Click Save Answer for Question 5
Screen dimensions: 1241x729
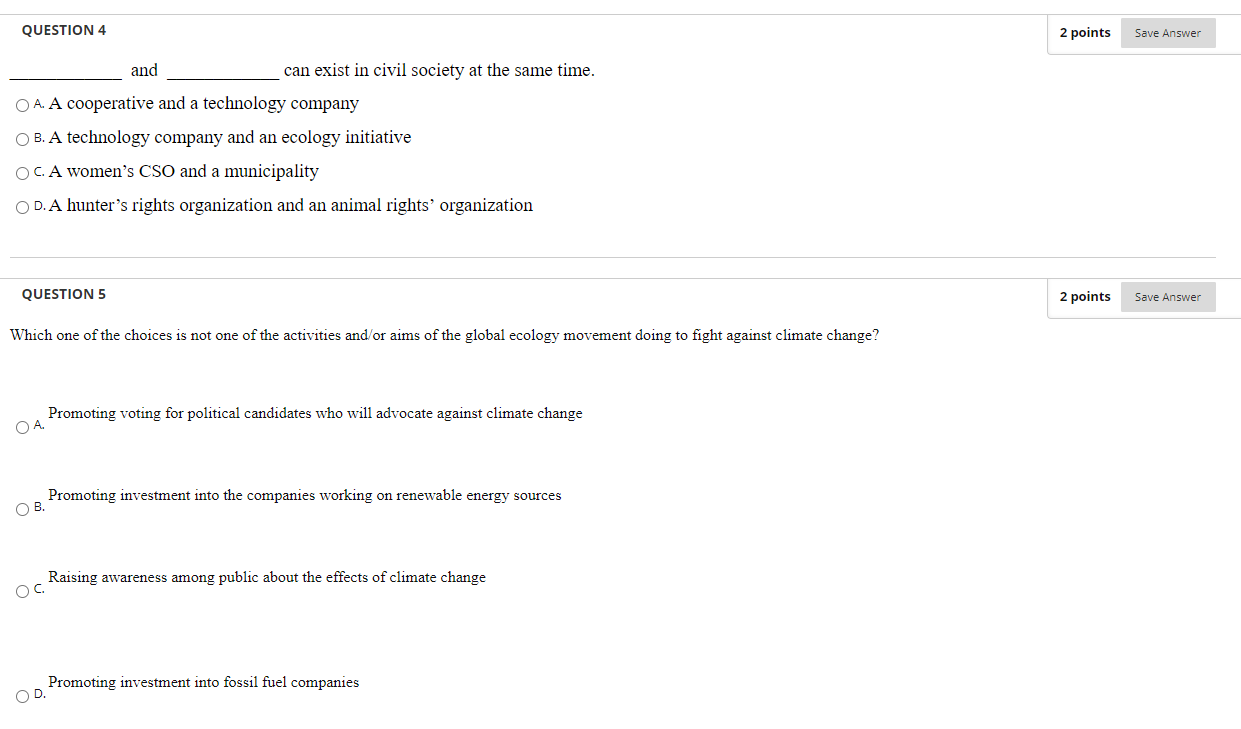(1167, 296)
